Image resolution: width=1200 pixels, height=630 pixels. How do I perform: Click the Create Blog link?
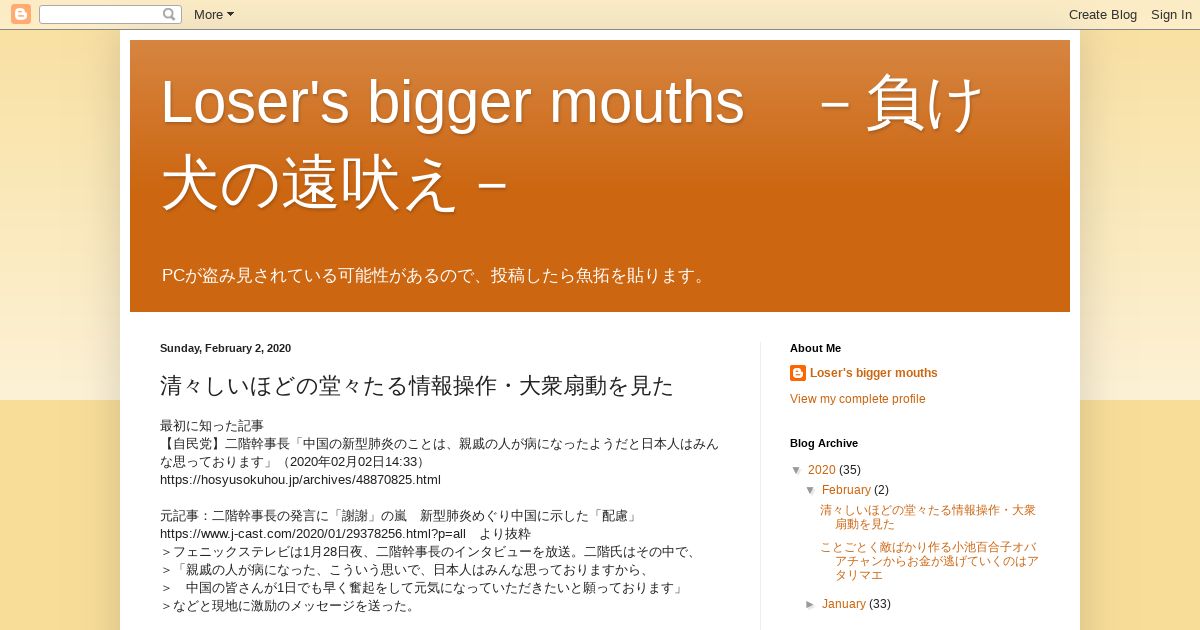(x=1103, y=14)
